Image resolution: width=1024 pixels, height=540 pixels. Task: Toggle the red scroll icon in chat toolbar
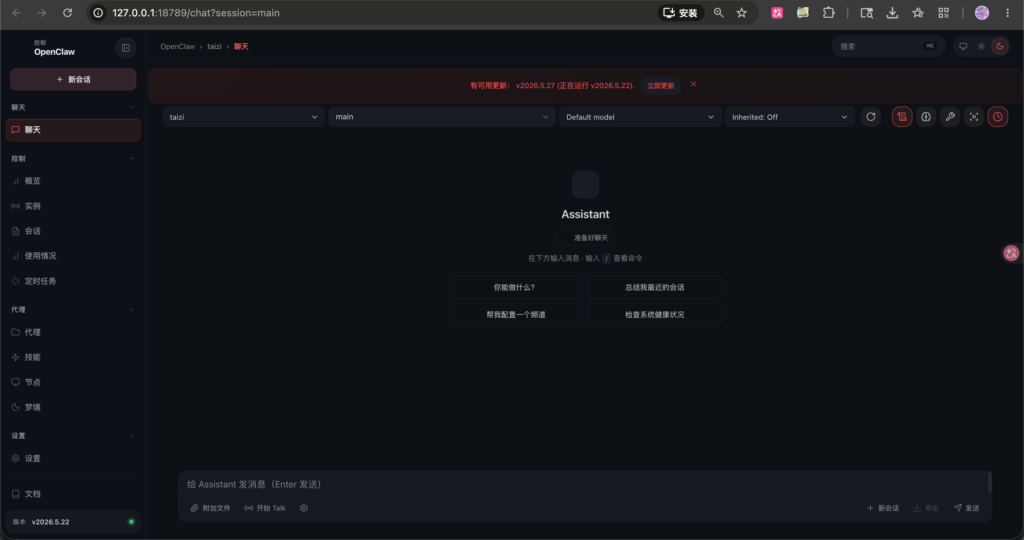point(902,117)
